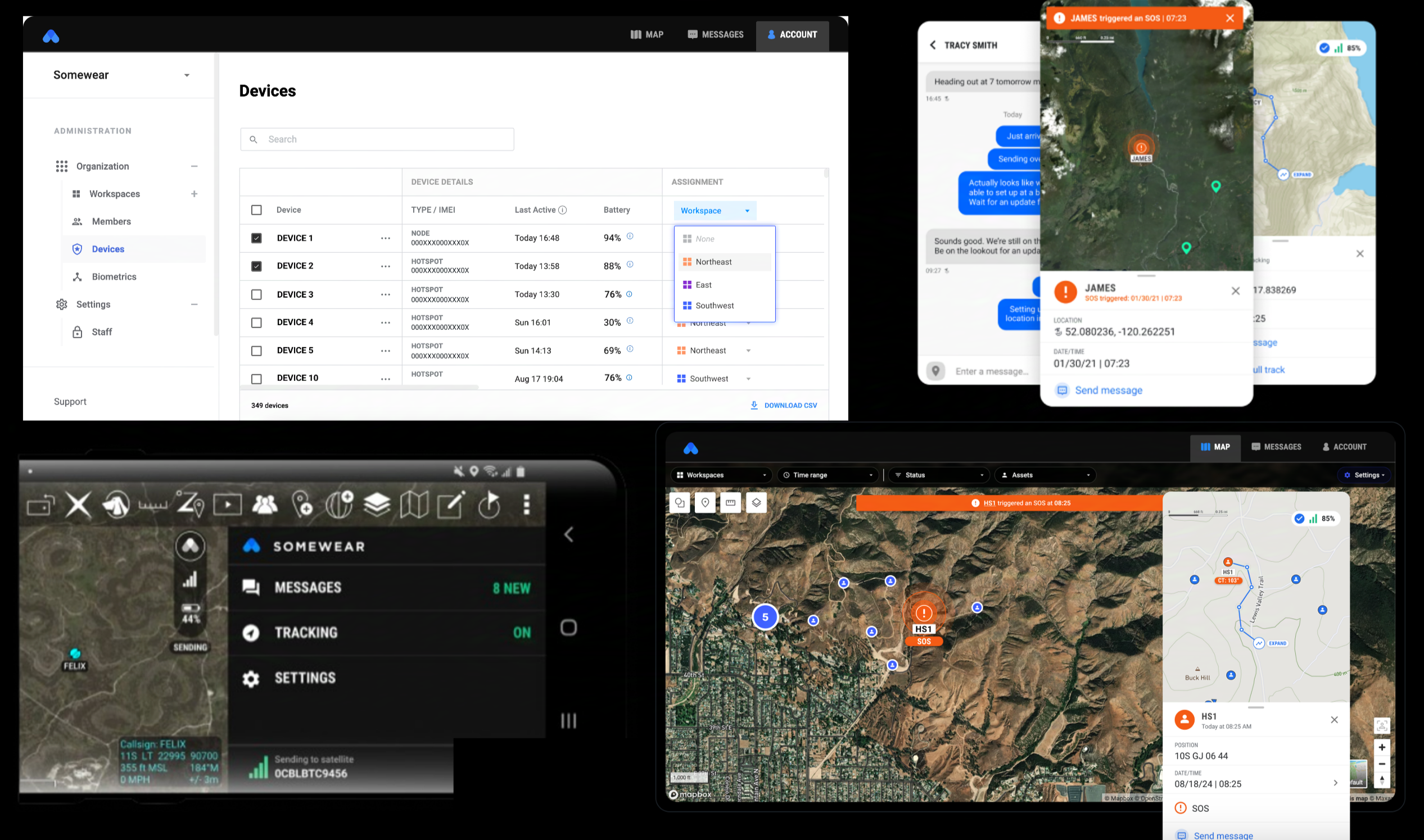Open MESSAGES with 8 NEW in ATAK menu
The height and width of the screenshot is (840, 1424).
click(x=387, y=588)
